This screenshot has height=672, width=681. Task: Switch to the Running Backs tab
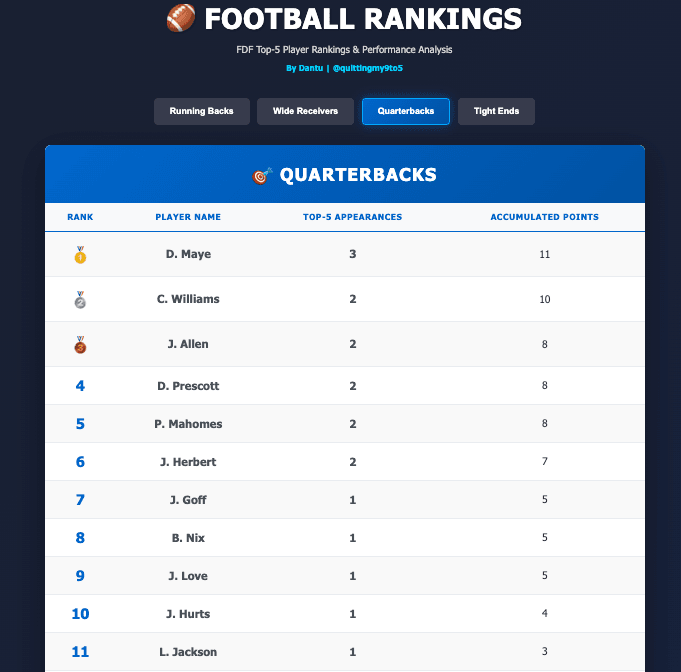pyautogui.click(x=201, y=111)
